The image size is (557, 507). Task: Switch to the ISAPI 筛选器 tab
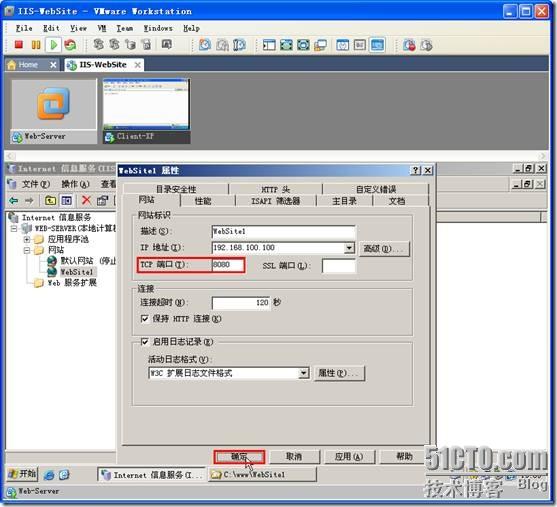coord(276,201)
